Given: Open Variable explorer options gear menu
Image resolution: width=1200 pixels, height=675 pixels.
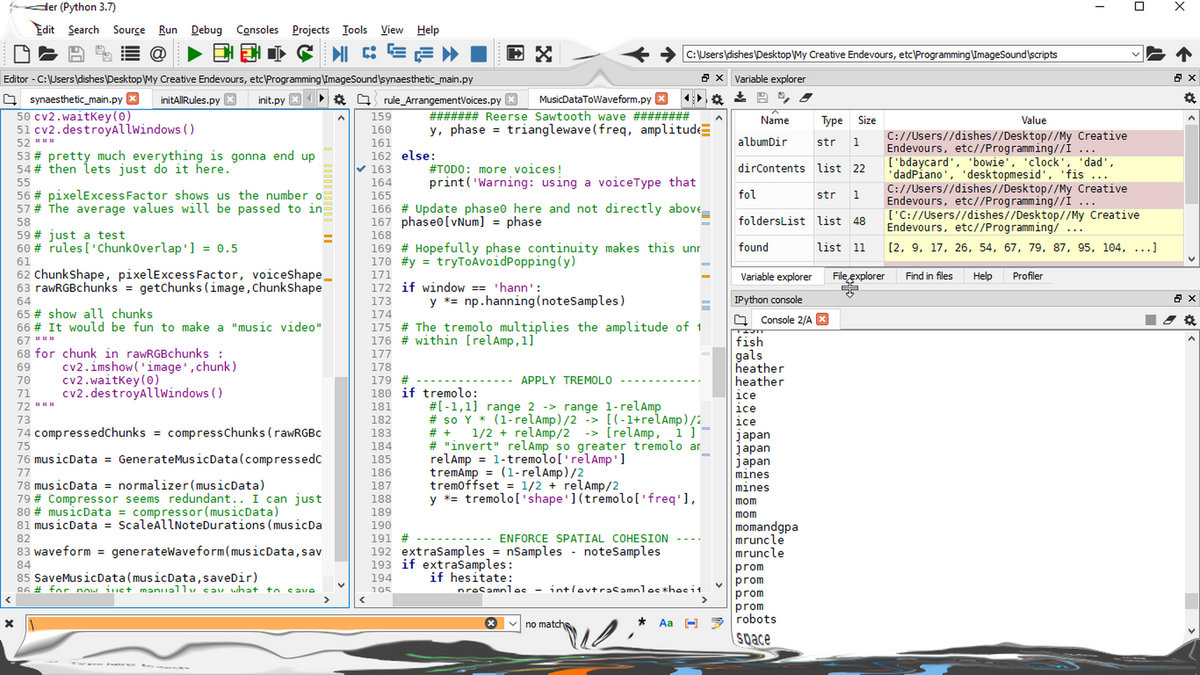Looking at the screenshot, I should click(1189, 98).
